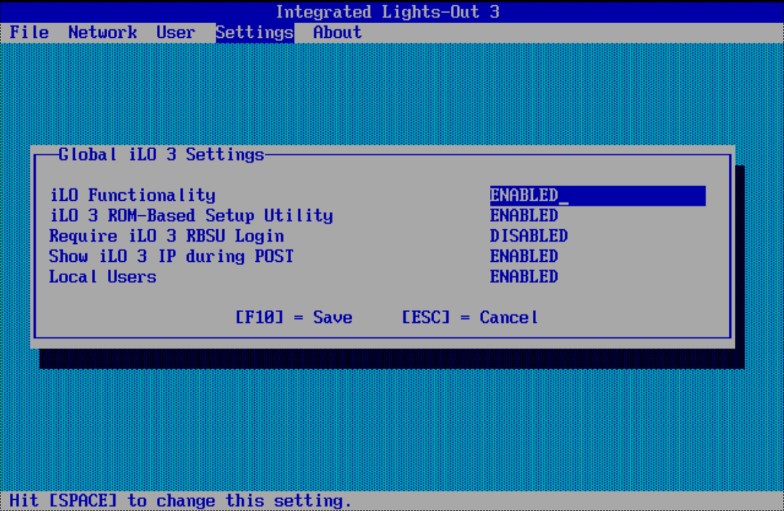784x511 pixels.
Task: Toggle iLO 3 ROM-Based Setup Utility value
Action: point(524,216)
